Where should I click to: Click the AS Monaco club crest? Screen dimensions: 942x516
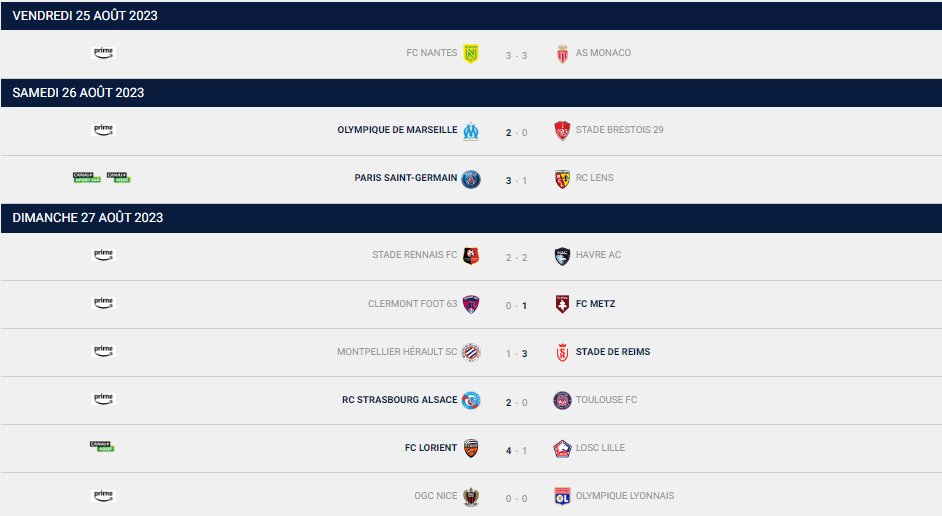562,54
